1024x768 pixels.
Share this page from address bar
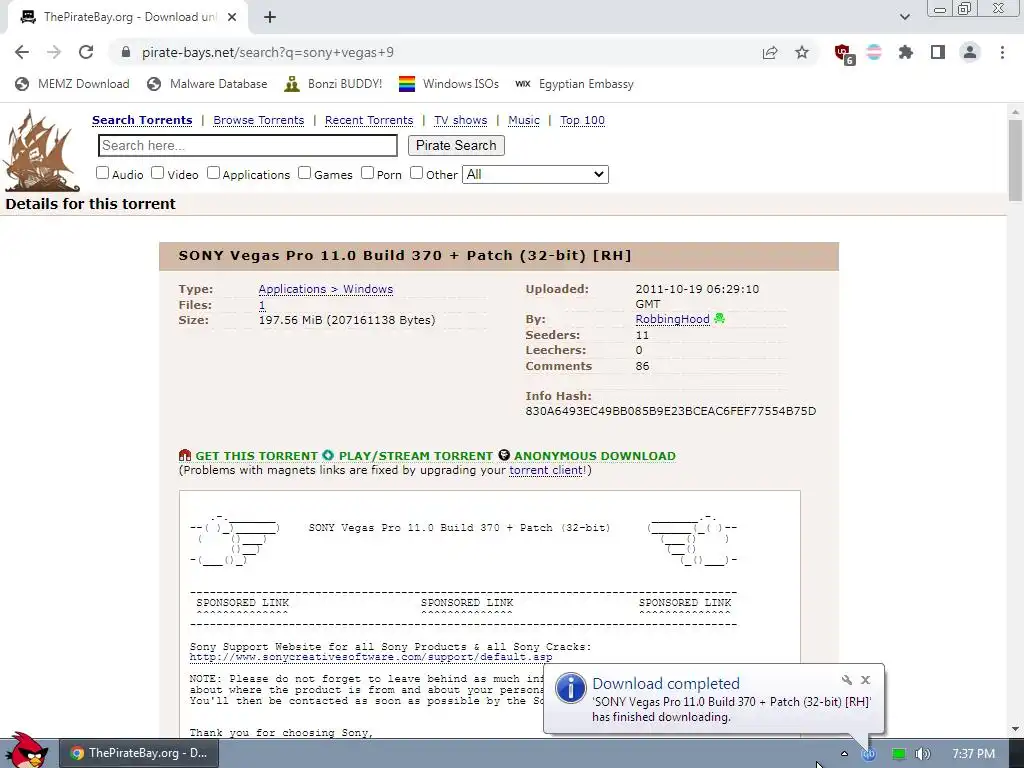[770, 52]
